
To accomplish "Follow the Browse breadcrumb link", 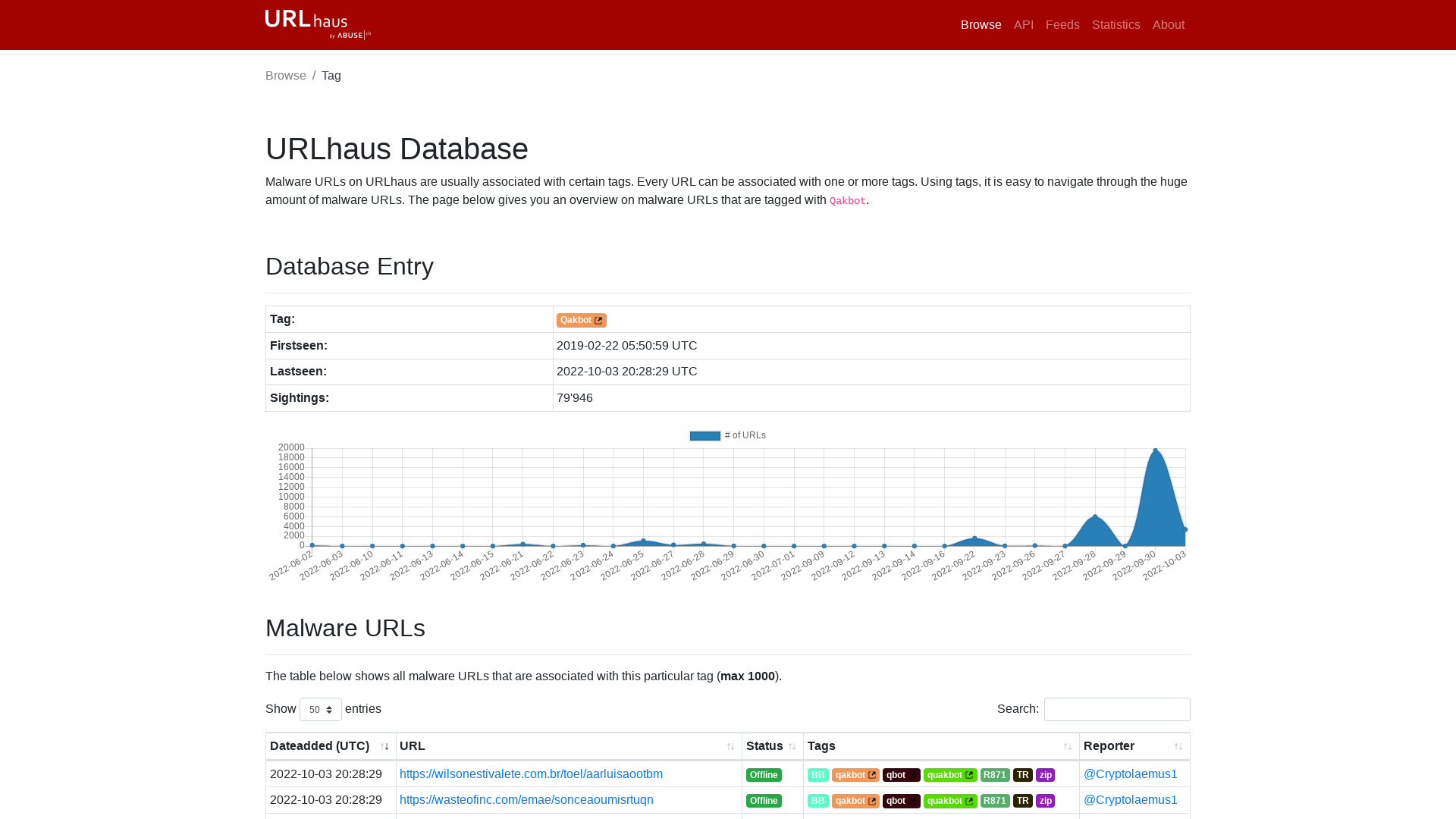I will [285, 75].
